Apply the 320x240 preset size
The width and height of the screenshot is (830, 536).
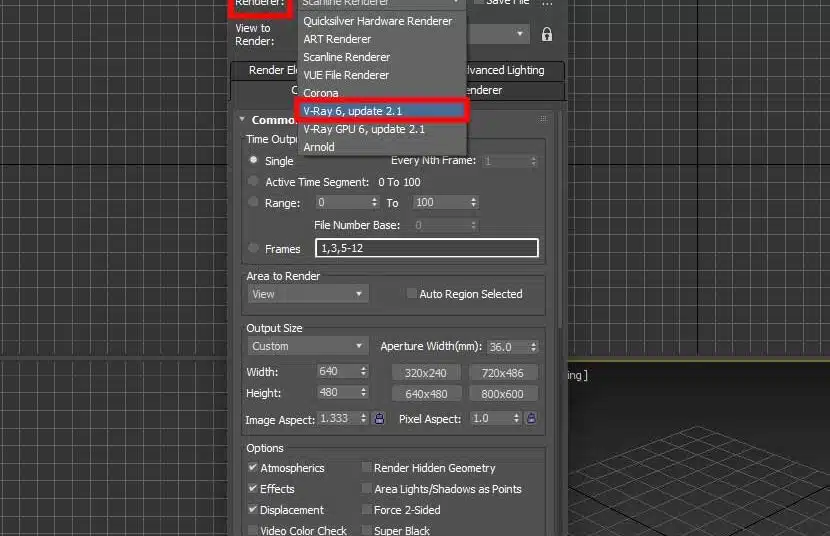click(x=426, y=373)
